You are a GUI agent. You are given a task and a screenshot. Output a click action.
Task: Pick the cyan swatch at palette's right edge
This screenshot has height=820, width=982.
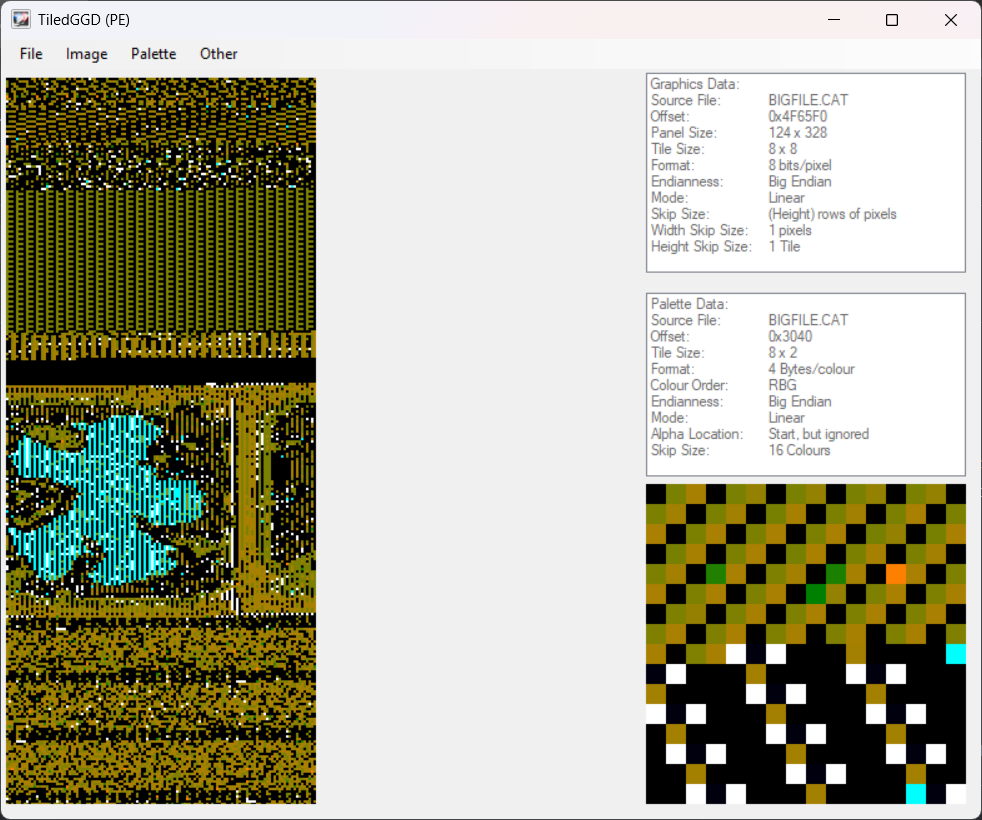pos(956,654)
